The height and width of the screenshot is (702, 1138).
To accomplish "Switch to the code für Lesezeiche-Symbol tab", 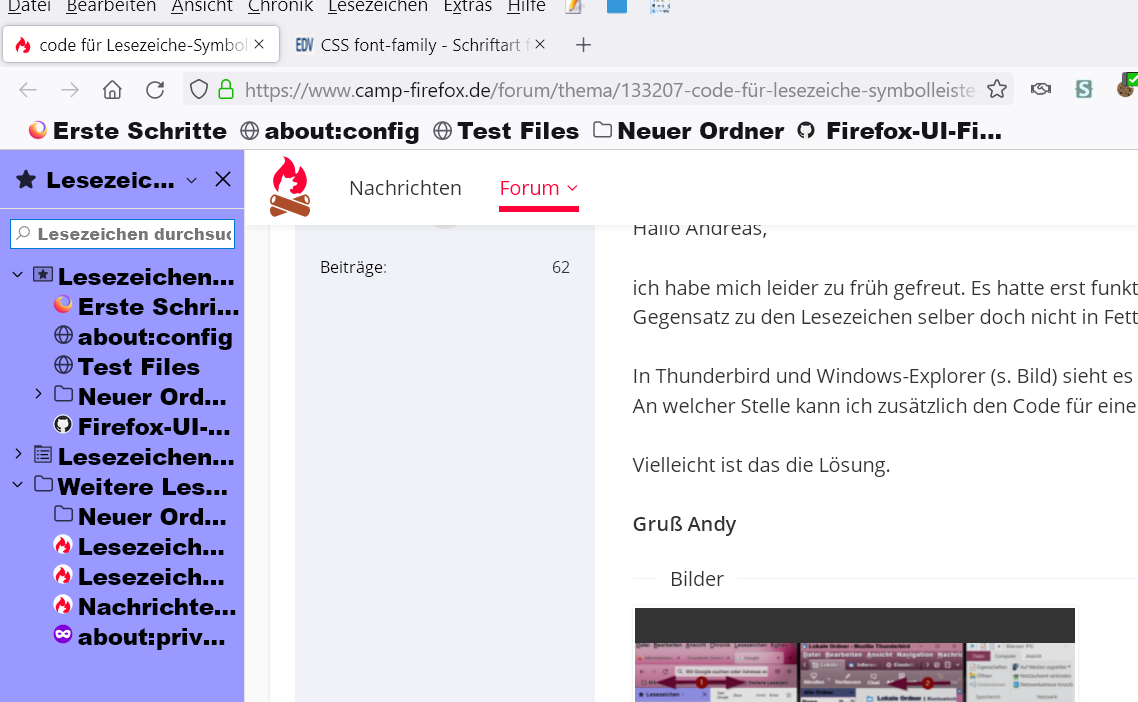I will click(x=142, y=45).
